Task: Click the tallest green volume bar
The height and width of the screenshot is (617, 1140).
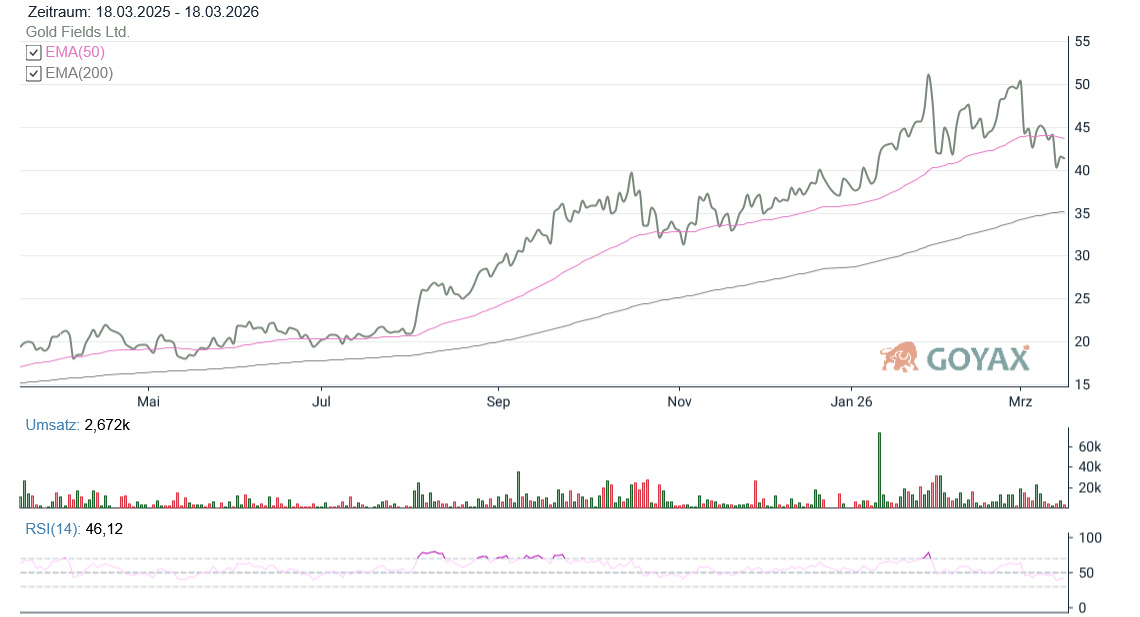Action: (x=879, y=470)
